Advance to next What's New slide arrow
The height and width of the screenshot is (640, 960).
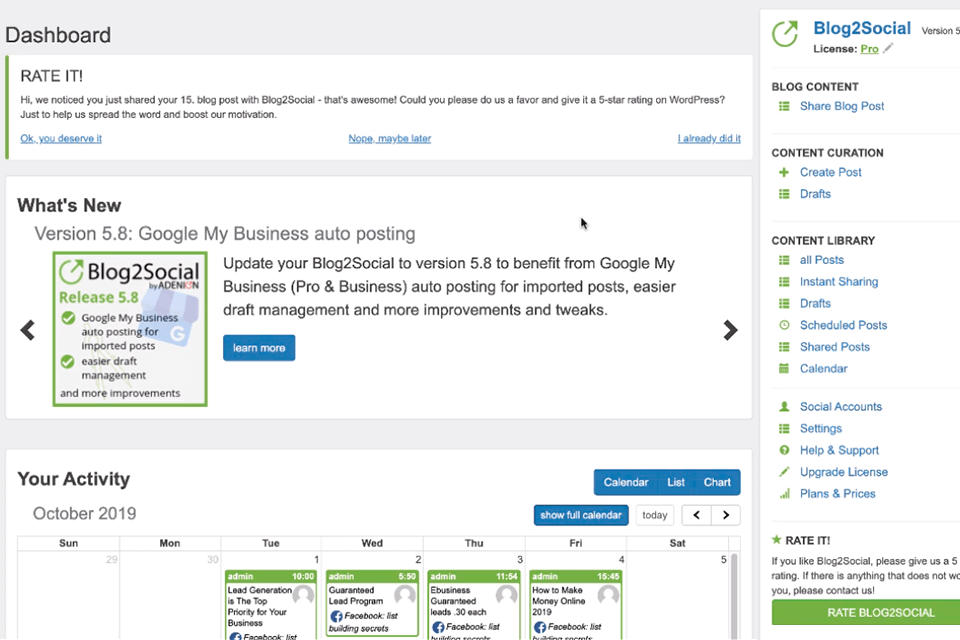pyautogui.click(x=730, y=330)
